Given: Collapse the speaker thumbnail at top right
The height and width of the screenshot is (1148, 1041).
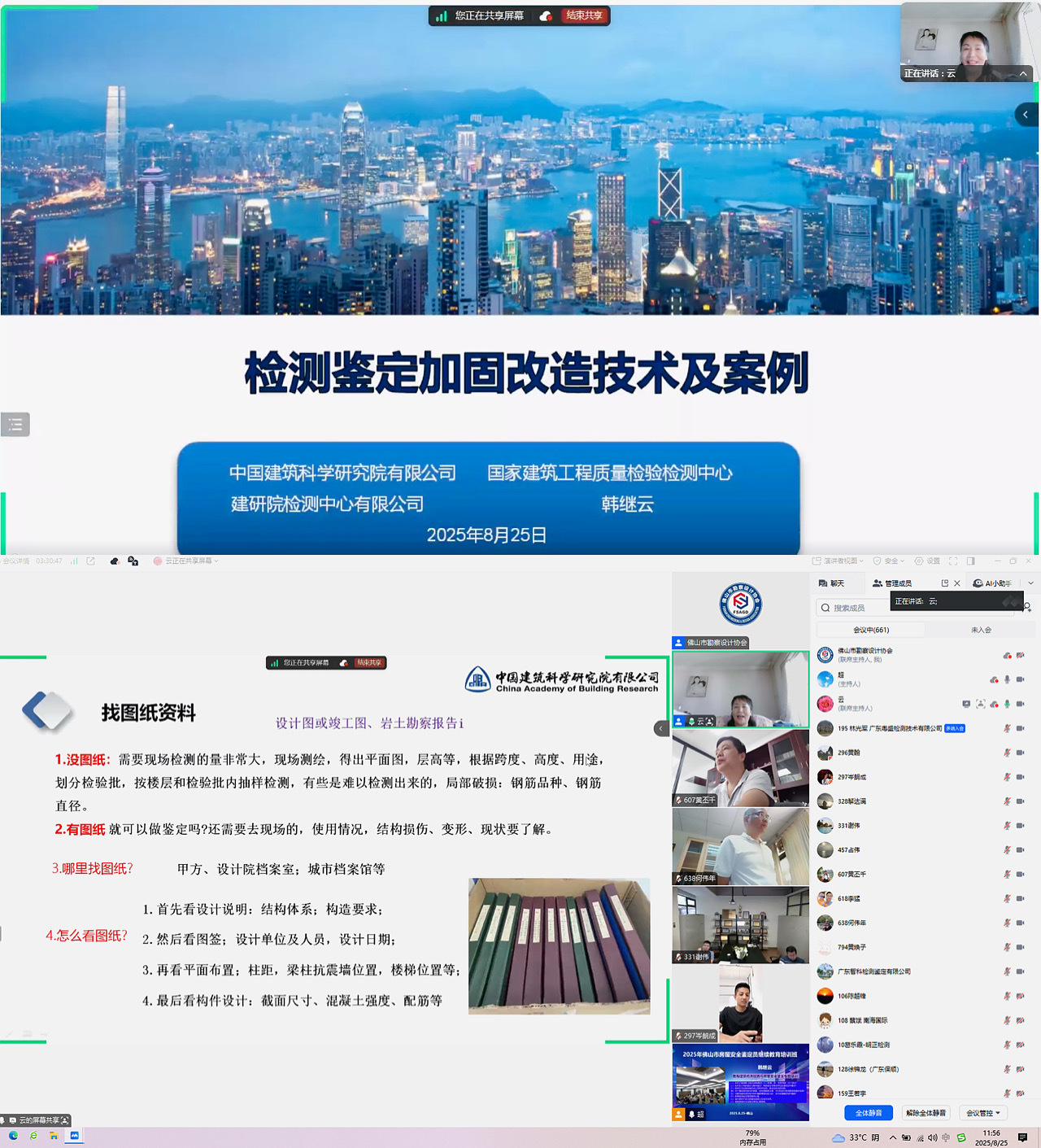Looking at the screenshot, I should pos(1023,73).
